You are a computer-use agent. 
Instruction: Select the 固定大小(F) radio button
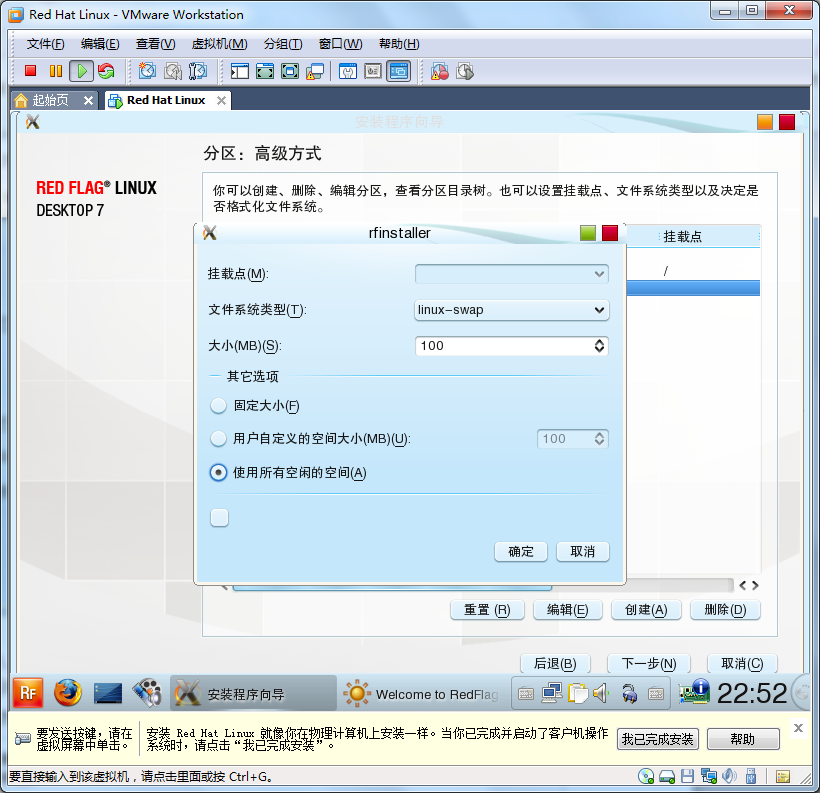[218, 406]
